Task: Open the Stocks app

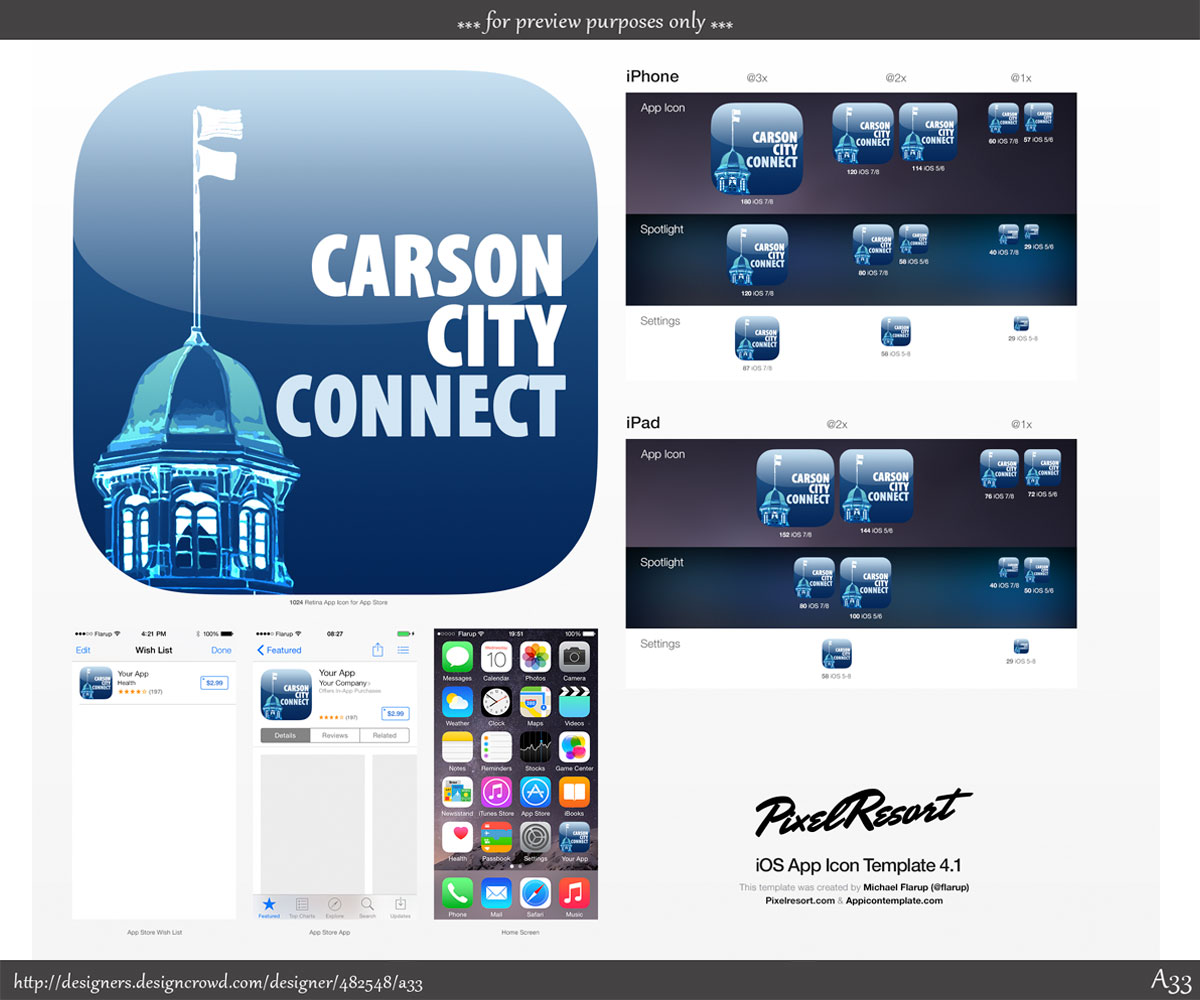Action: point(535,747)
